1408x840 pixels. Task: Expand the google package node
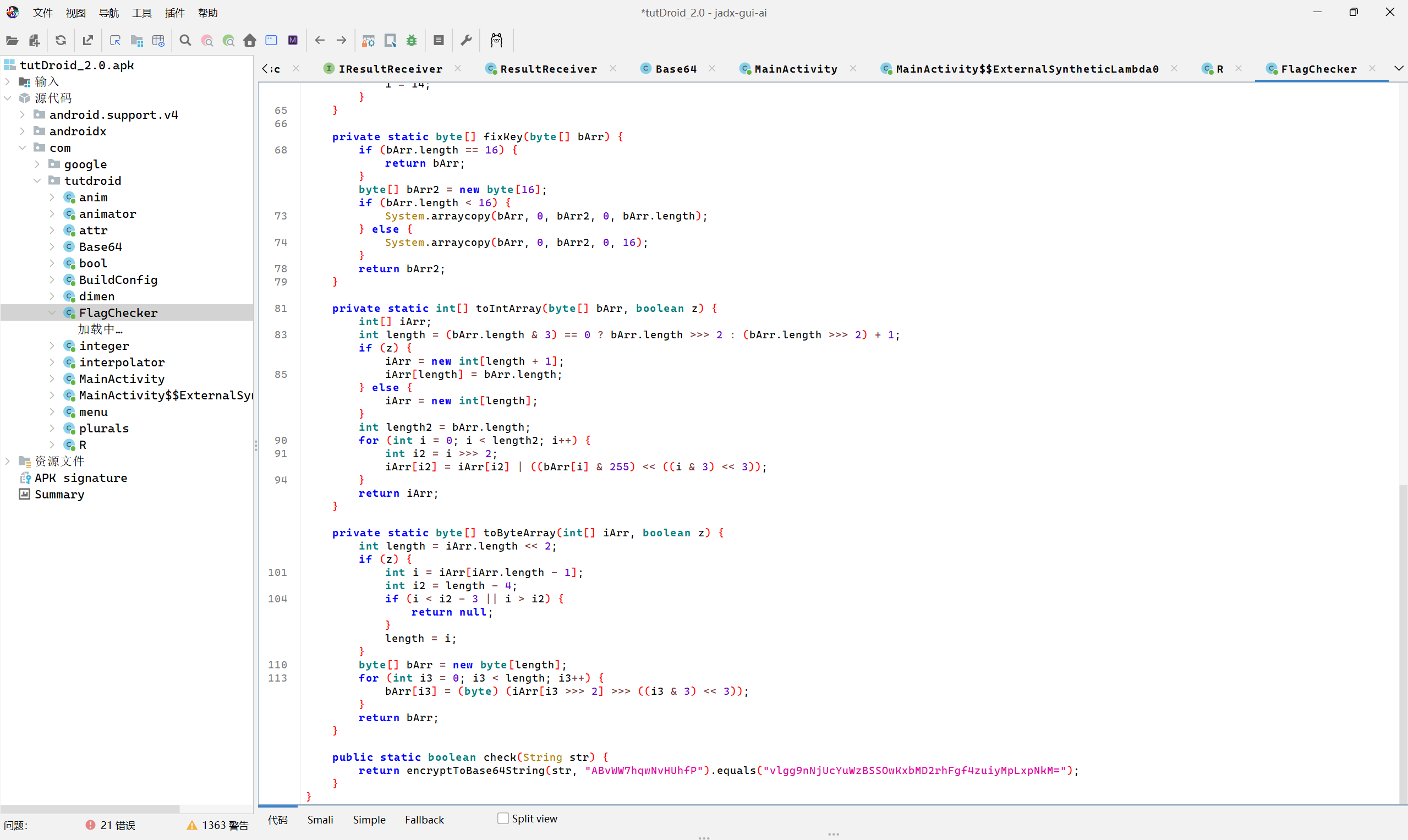[37, 164]
